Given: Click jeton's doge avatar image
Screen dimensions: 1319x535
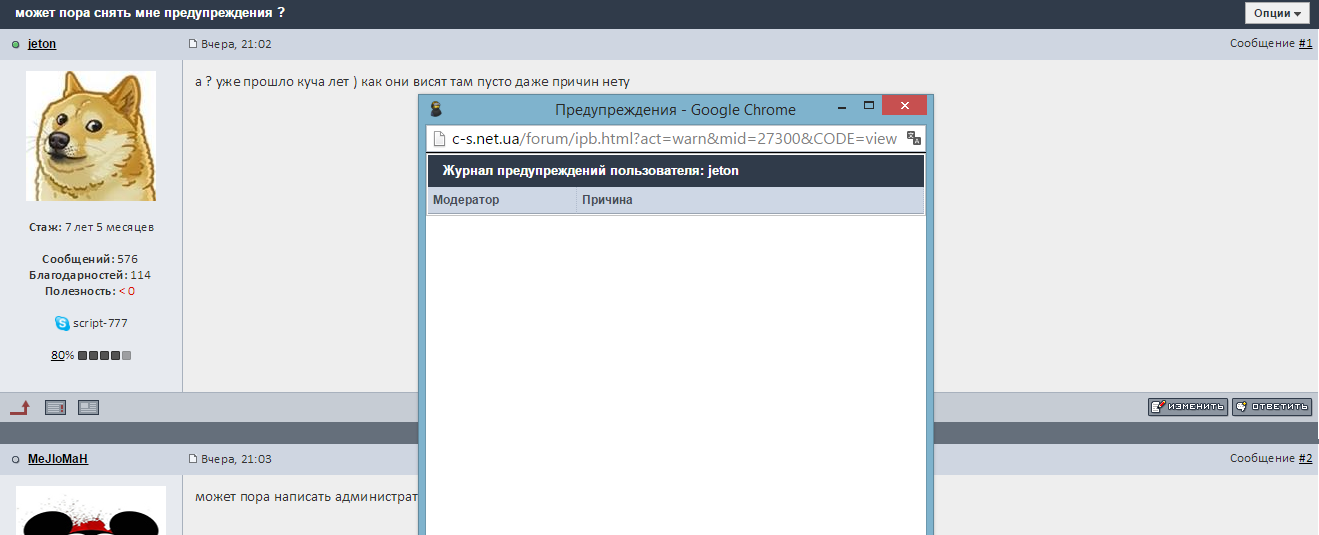Looking at the screenshot, I should point(91,136).
